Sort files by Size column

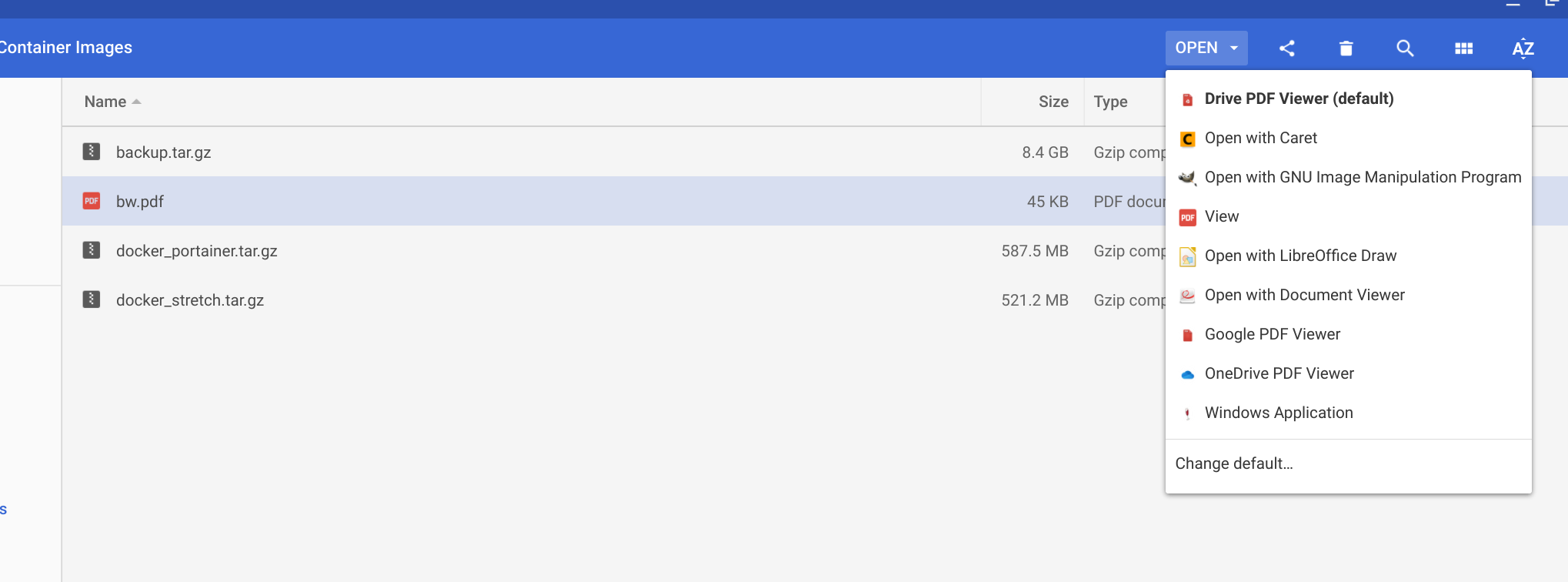[x=1053, y=102]
